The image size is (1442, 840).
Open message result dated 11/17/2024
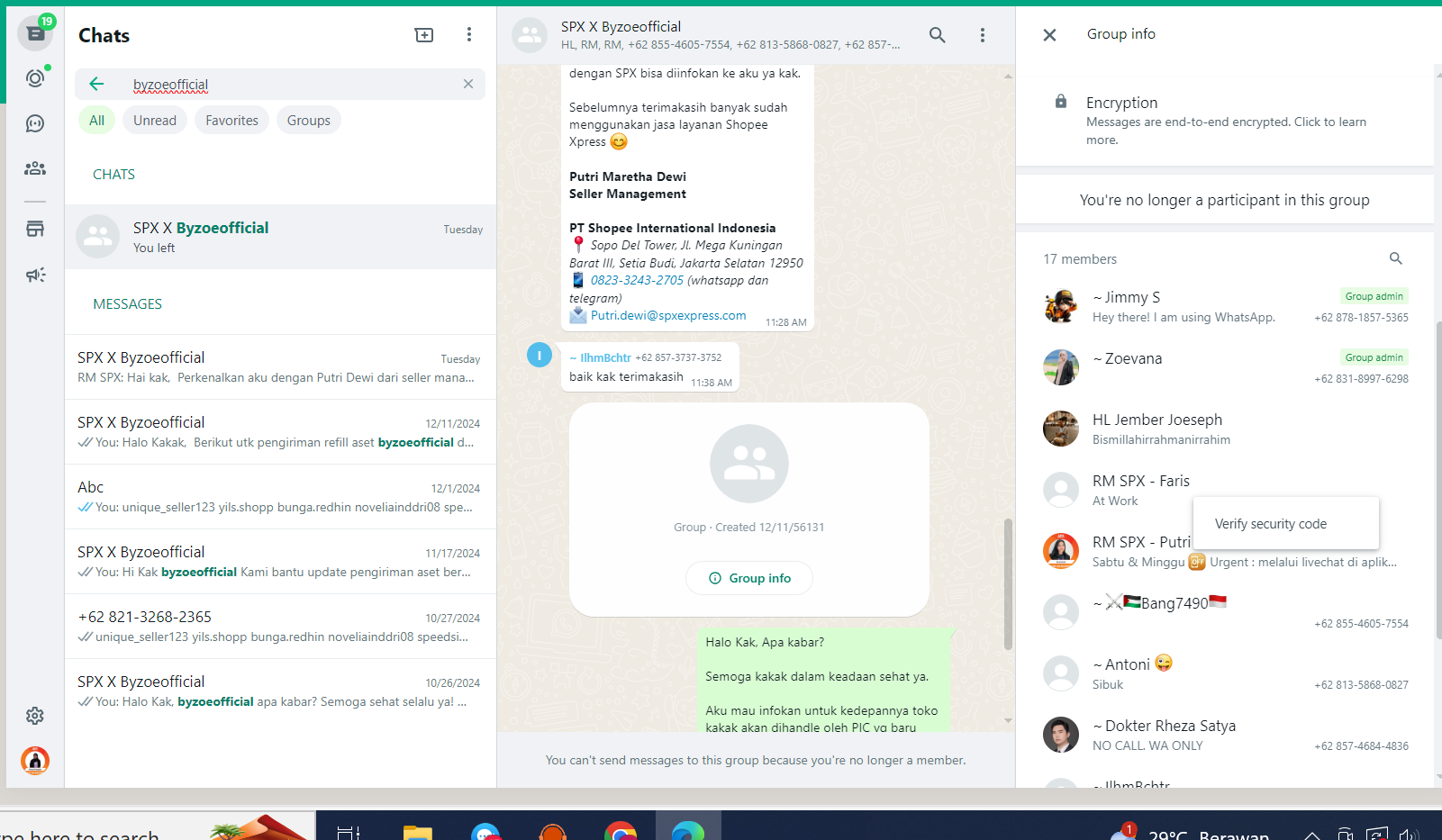tap(280, 561)
